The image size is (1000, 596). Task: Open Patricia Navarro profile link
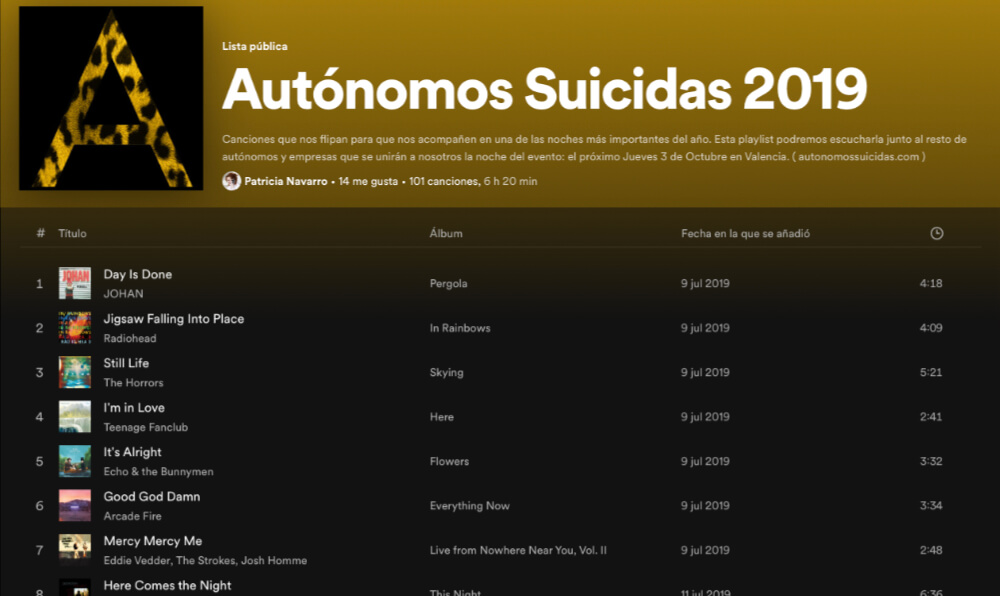tap(286, 181)
